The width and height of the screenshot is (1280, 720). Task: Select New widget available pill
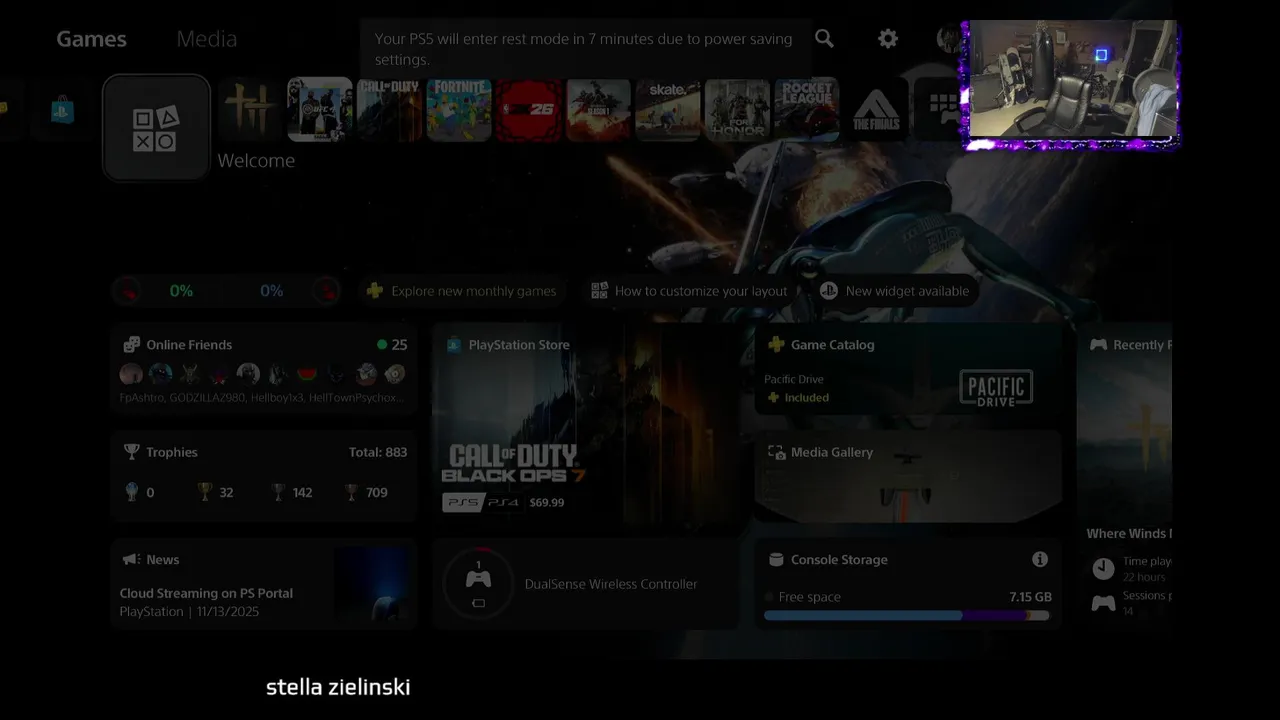pos(894,291)
